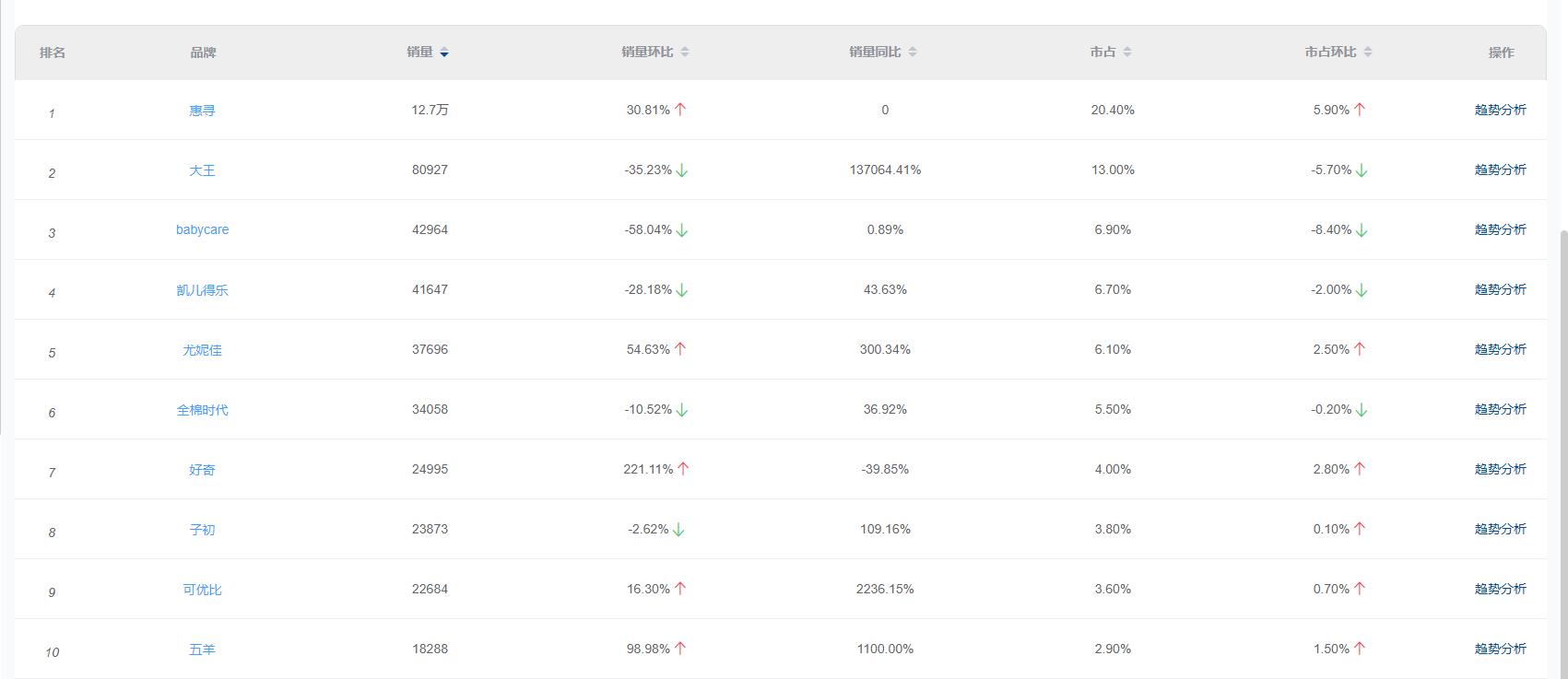
Task: Select the 300.34% 销量同比 cell
Action: 885,349
